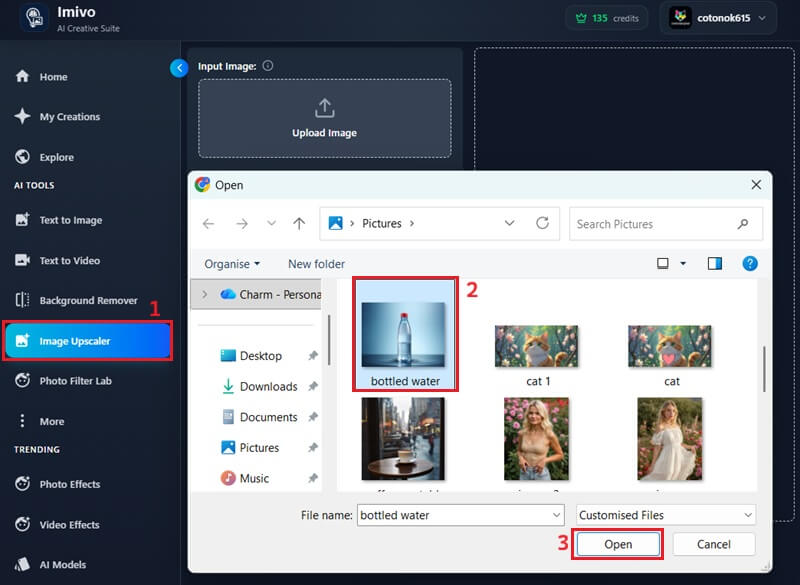Click the Input Image info icon

(x=268, y=66)
